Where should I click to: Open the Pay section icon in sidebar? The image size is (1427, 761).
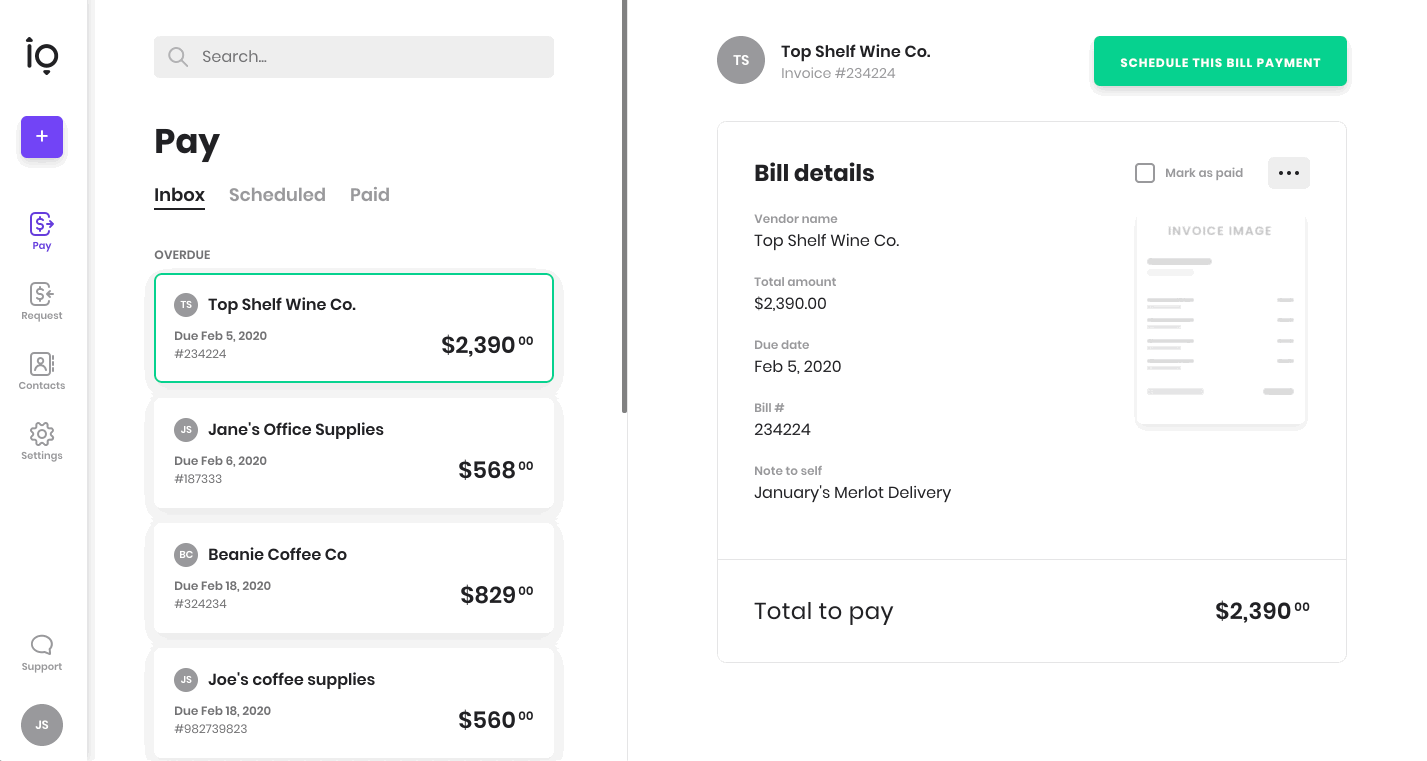point(42,223)
